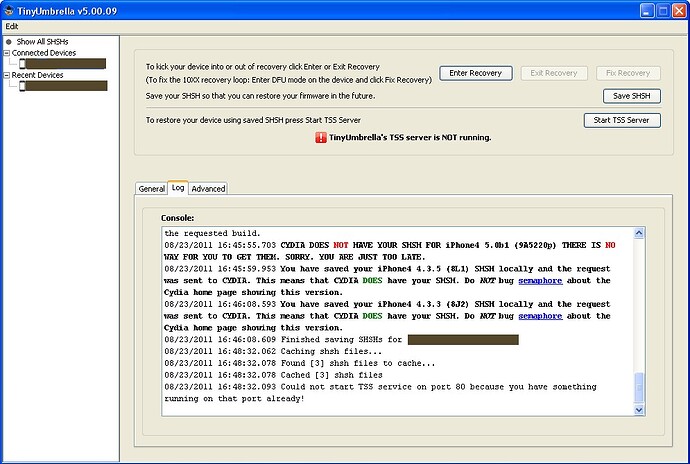Open the Advanced tab

(208, 188)
